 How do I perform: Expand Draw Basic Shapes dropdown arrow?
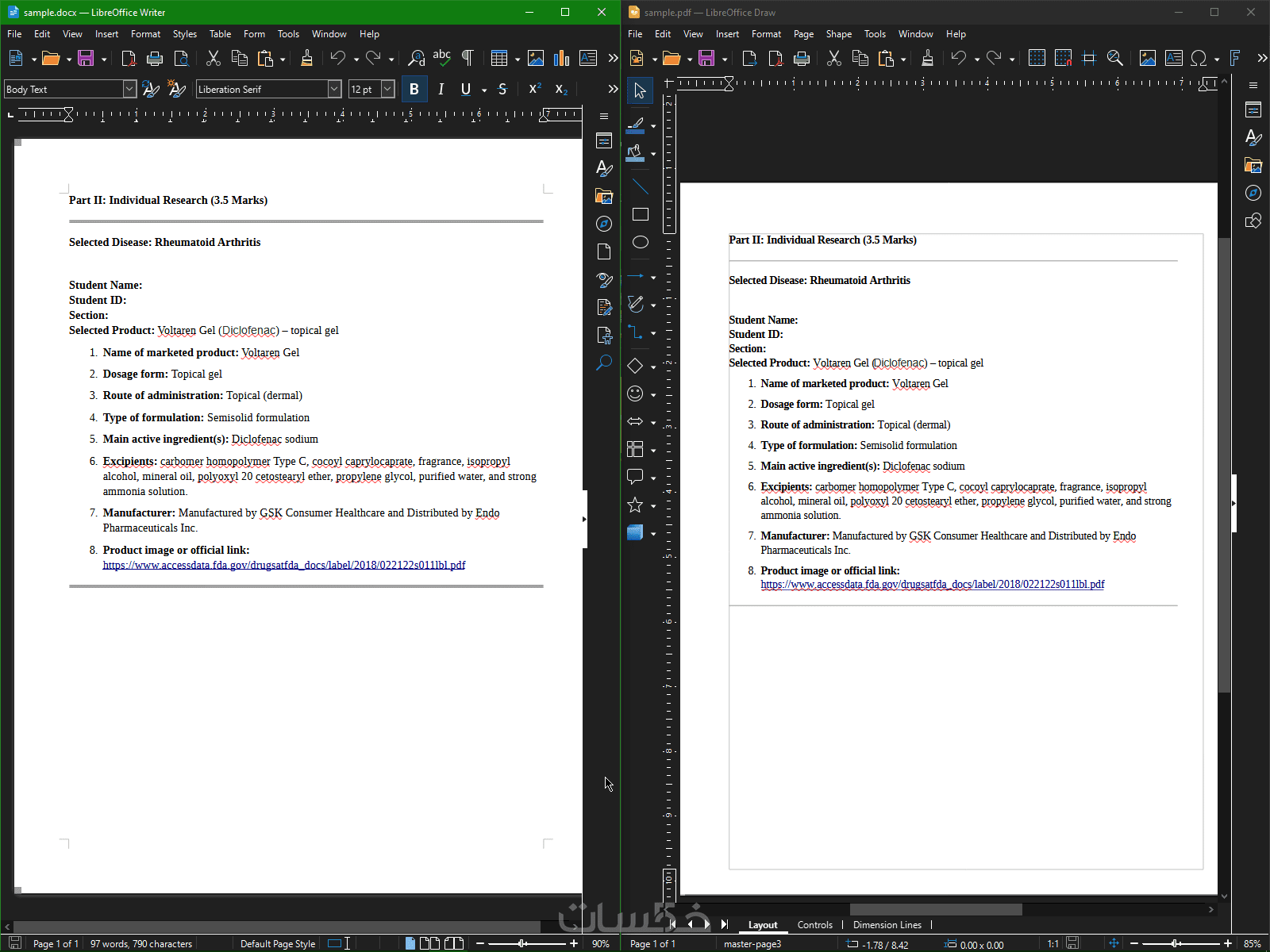tap(653, 367)
